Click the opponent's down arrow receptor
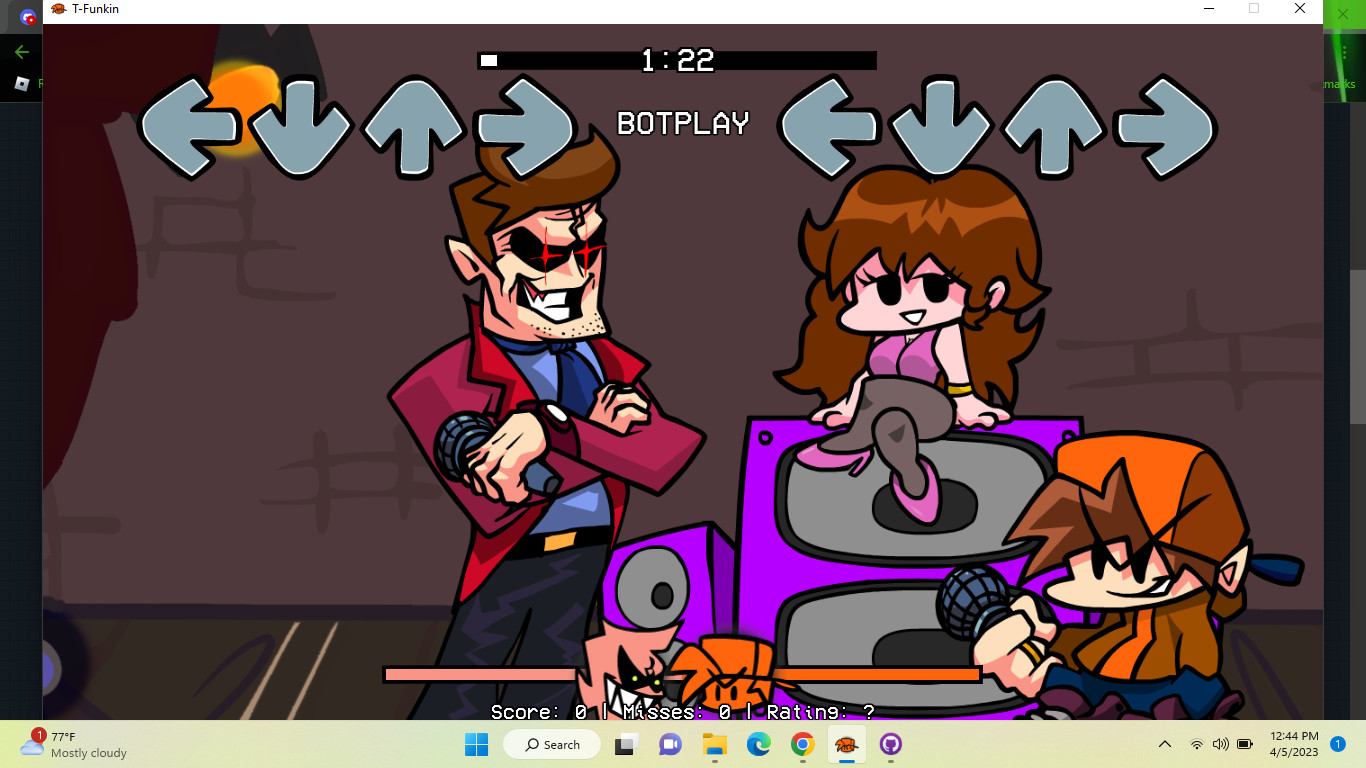 tap(300, 128)
